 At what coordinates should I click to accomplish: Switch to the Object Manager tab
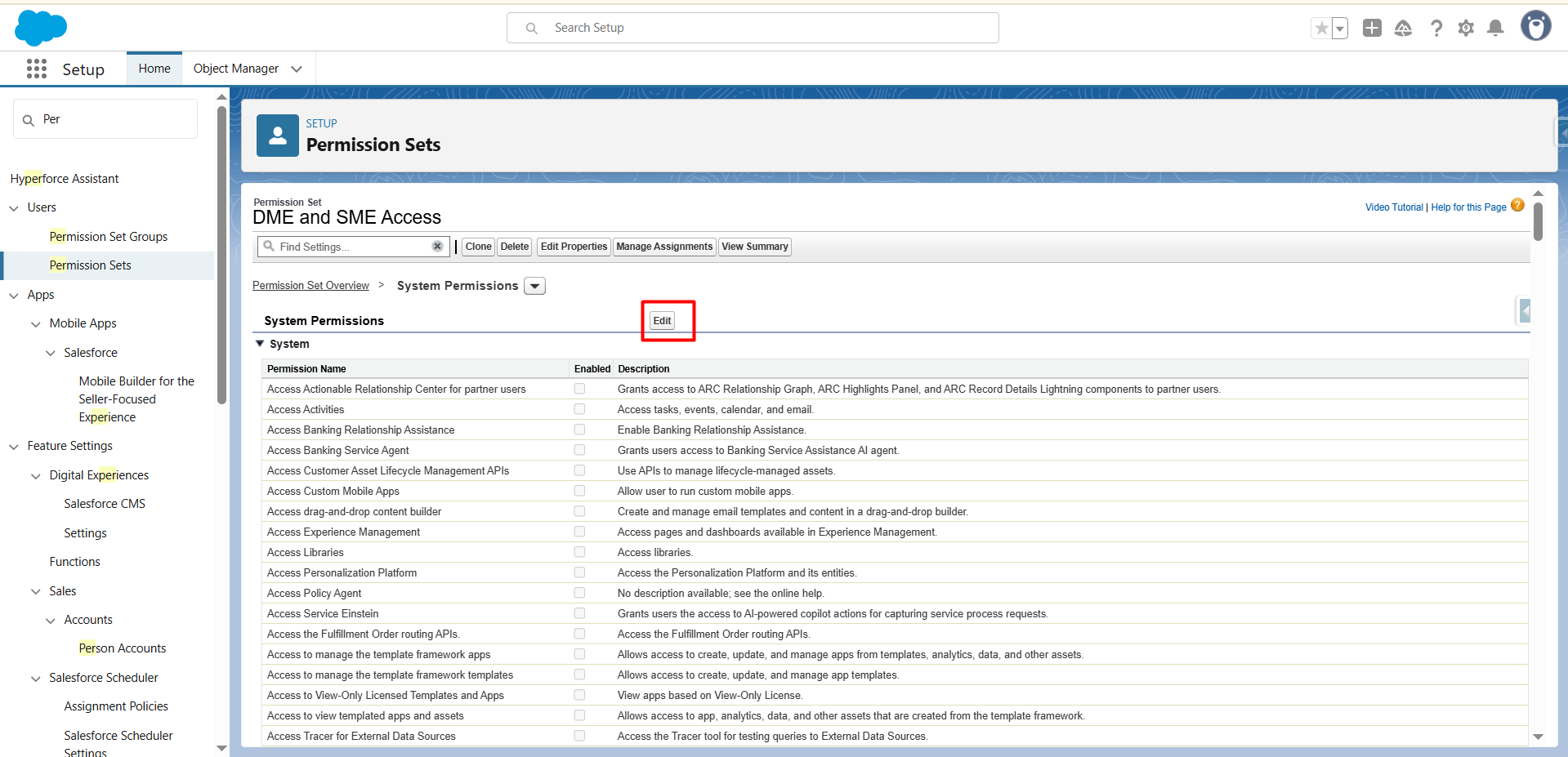click(236, 69)
